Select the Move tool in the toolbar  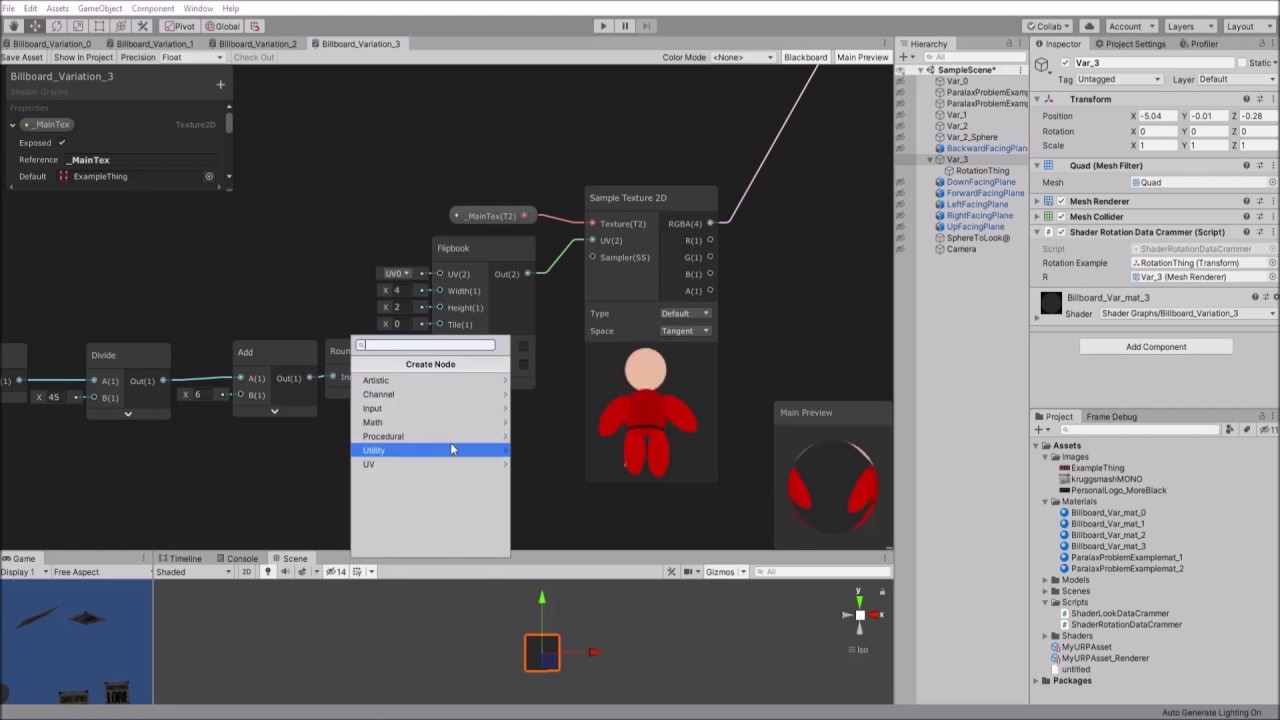pos(35,26)
